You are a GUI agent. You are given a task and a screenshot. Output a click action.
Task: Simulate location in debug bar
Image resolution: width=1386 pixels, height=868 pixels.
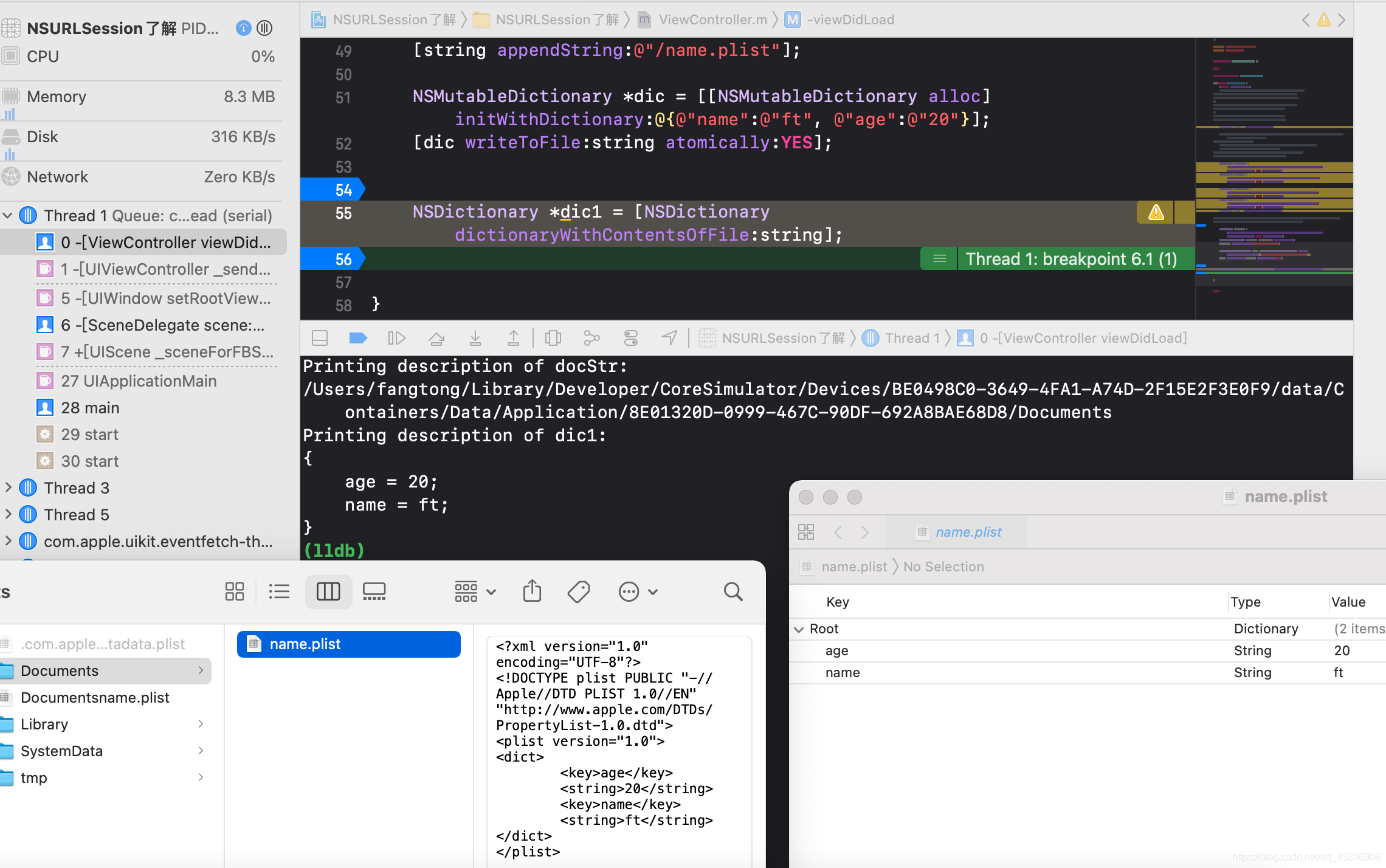[x=669, y=338]
